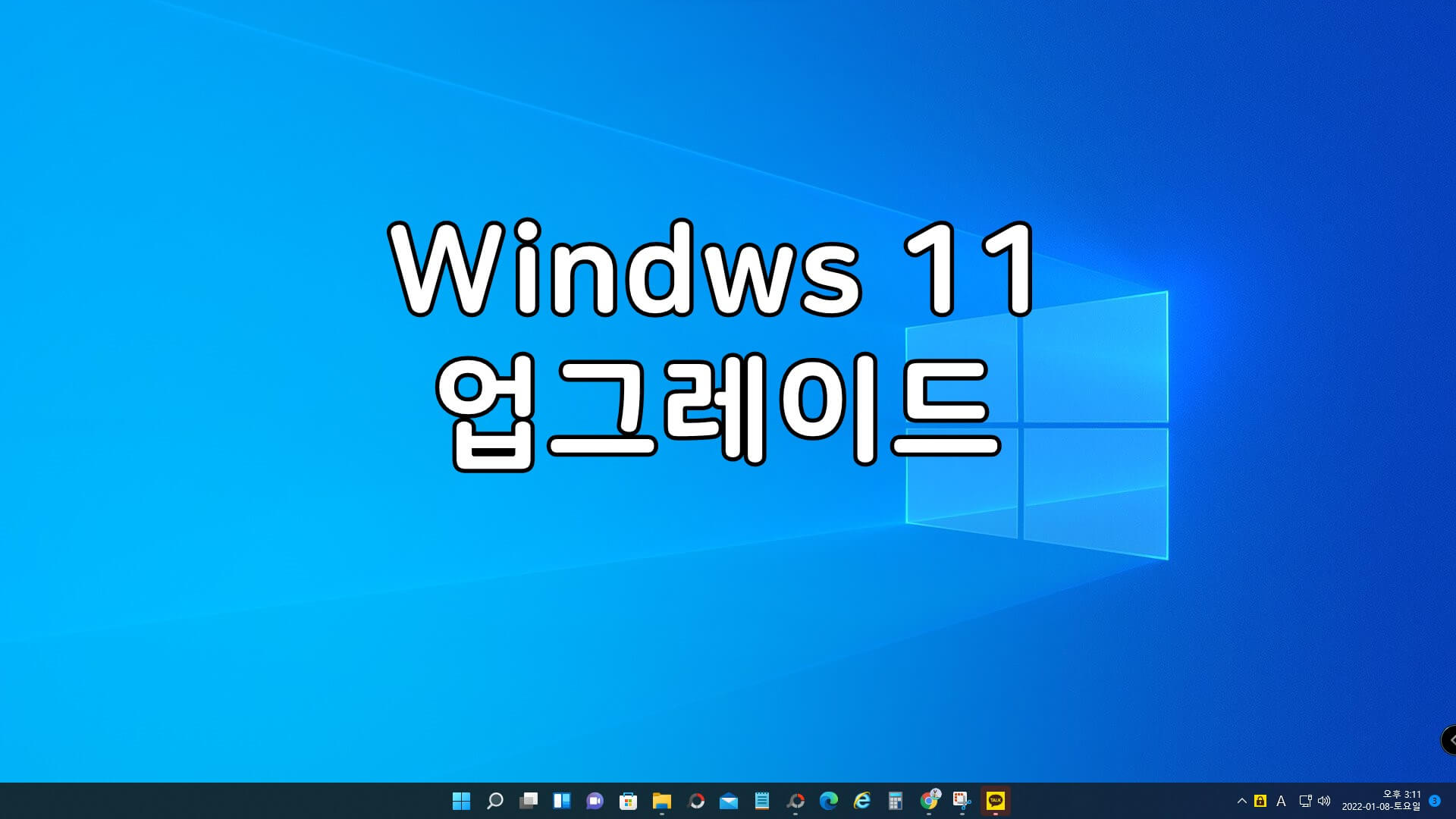Viewport: 1456px width, 819px height.
Task: Open the volume speaker tray icon
Action: coord(1324,801)
